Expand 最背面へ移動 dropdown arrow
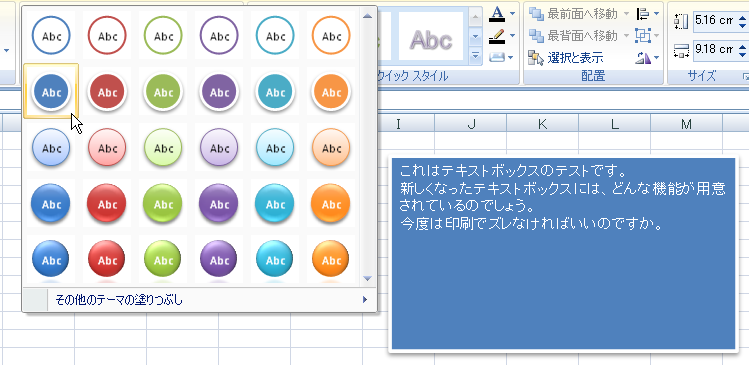 [626, 36]
